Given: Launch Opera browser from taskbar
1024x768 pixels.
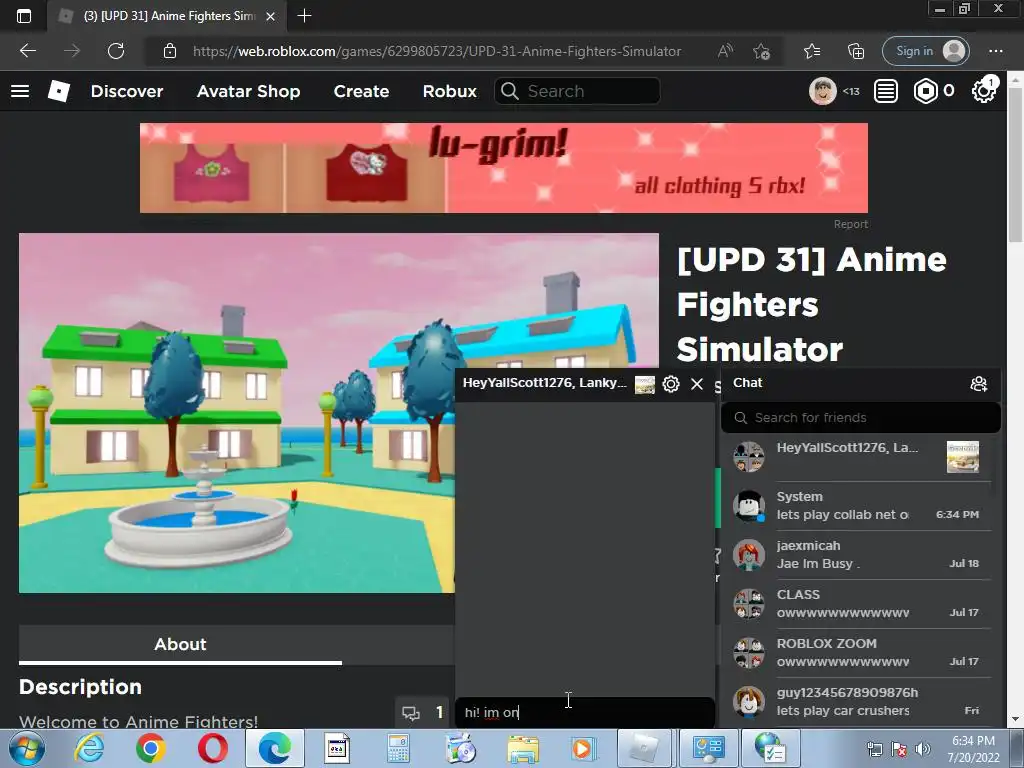Looking at the screenshot, I should click(212, 748).
